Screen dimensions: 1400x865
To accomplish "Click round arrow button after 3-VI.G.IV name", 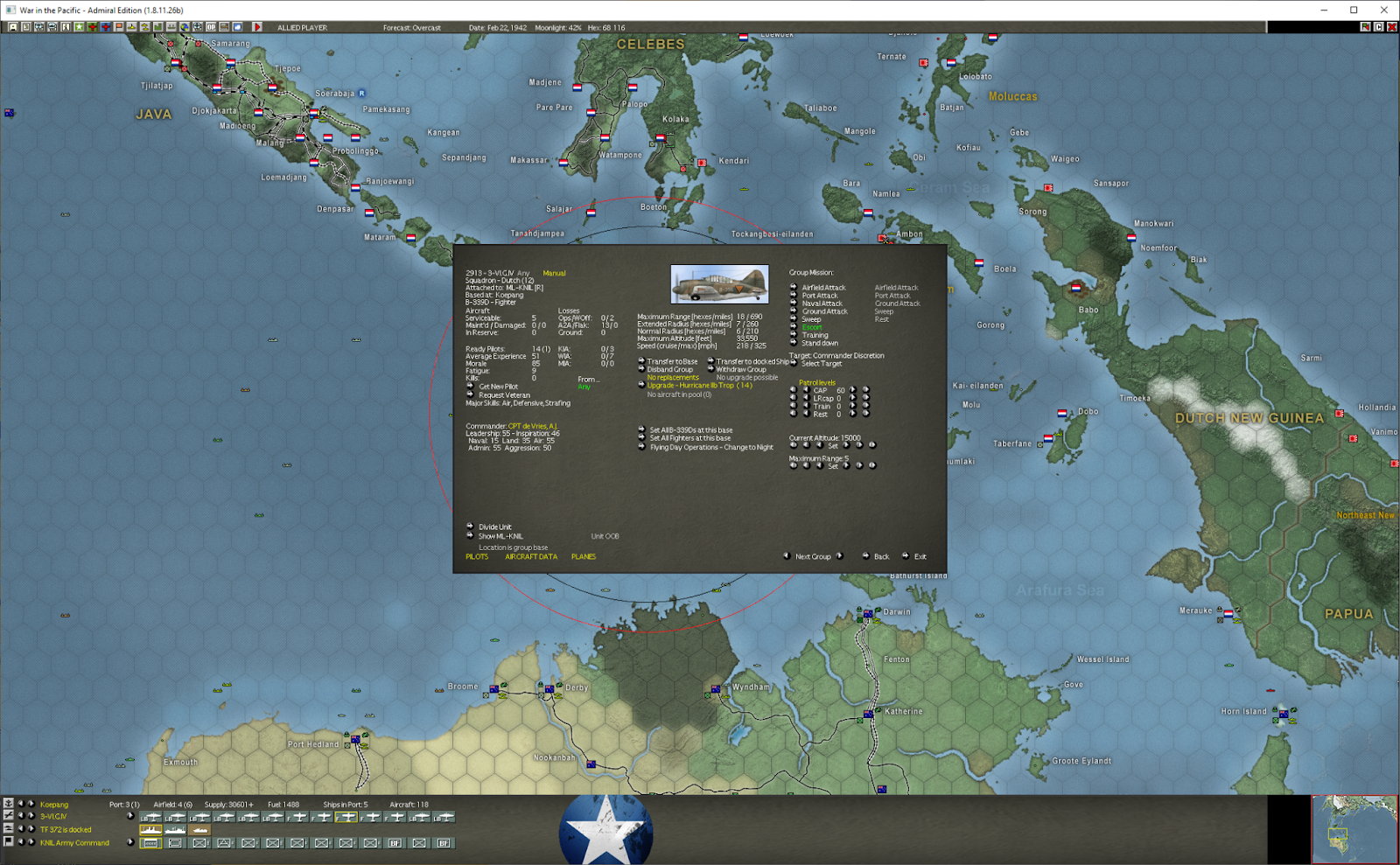I will (130, 816).
